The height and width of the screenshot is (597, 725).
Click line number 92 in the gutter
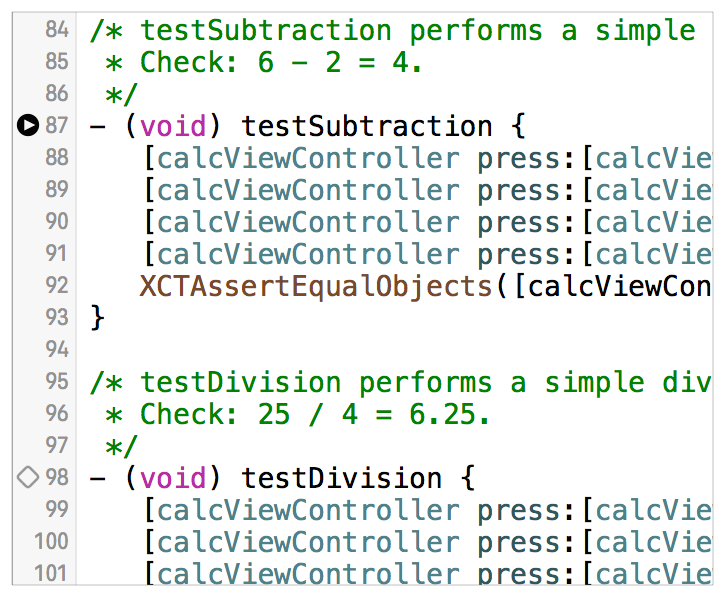click(57, 286)
